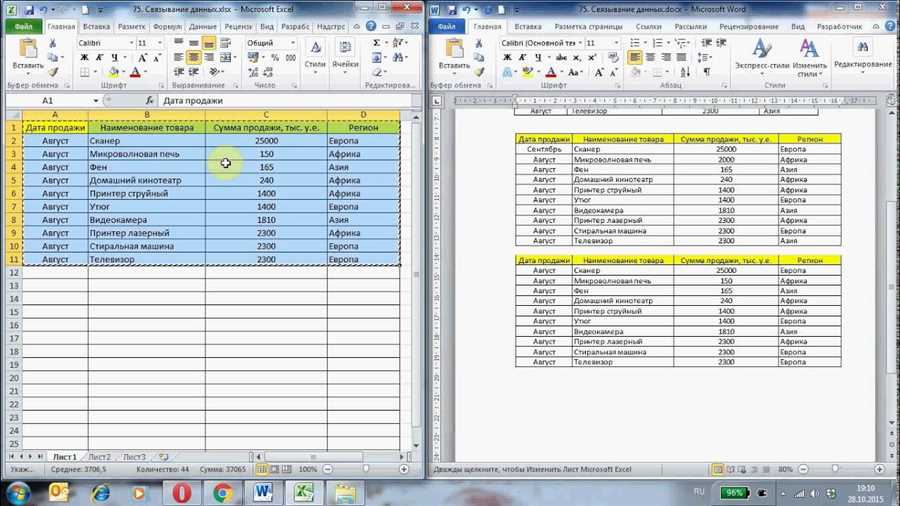Apply Word red font color

pos(550,72)
